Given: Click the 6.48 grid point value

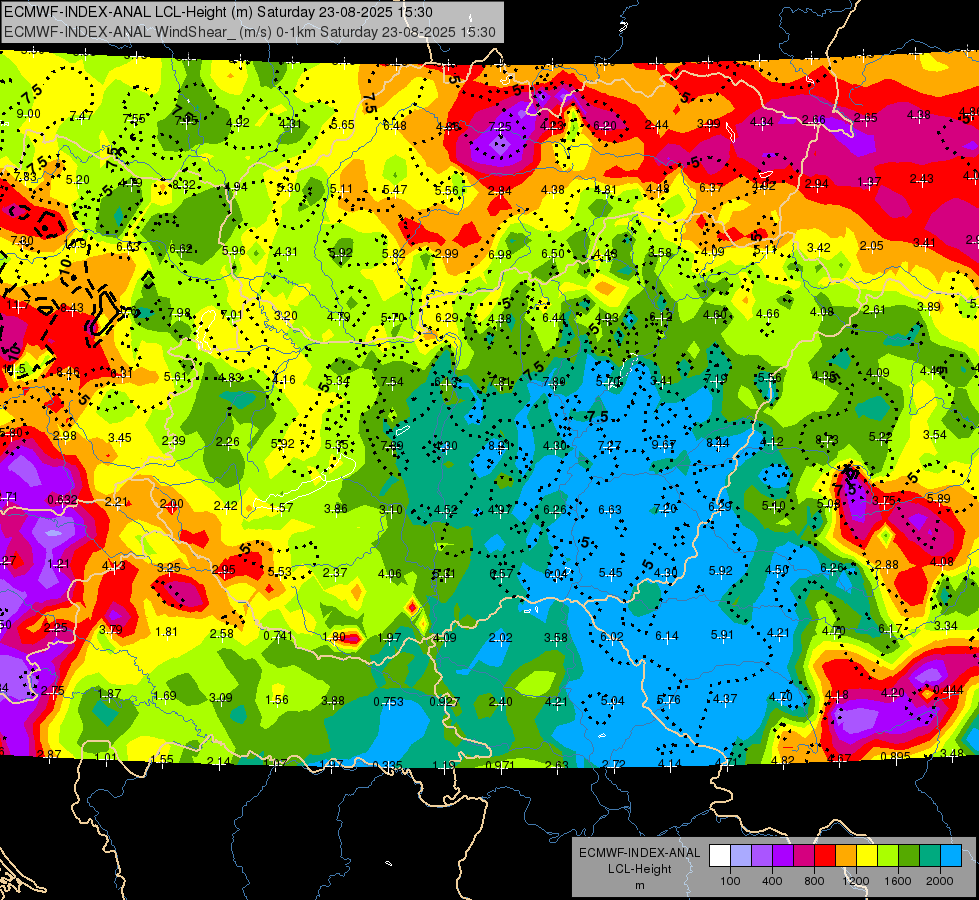Looking at the screenshot, I should click(x=395, y=126).
